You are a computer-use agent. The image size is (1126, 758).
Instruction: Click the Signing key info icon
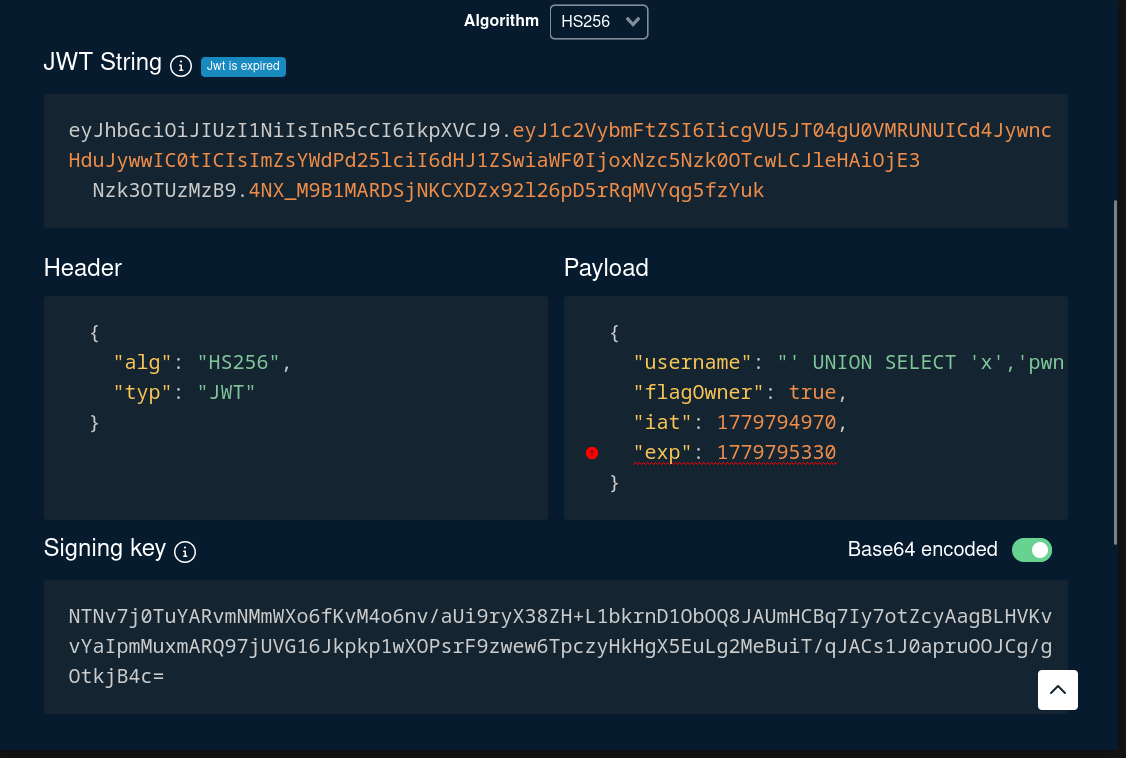click(185, 551)
